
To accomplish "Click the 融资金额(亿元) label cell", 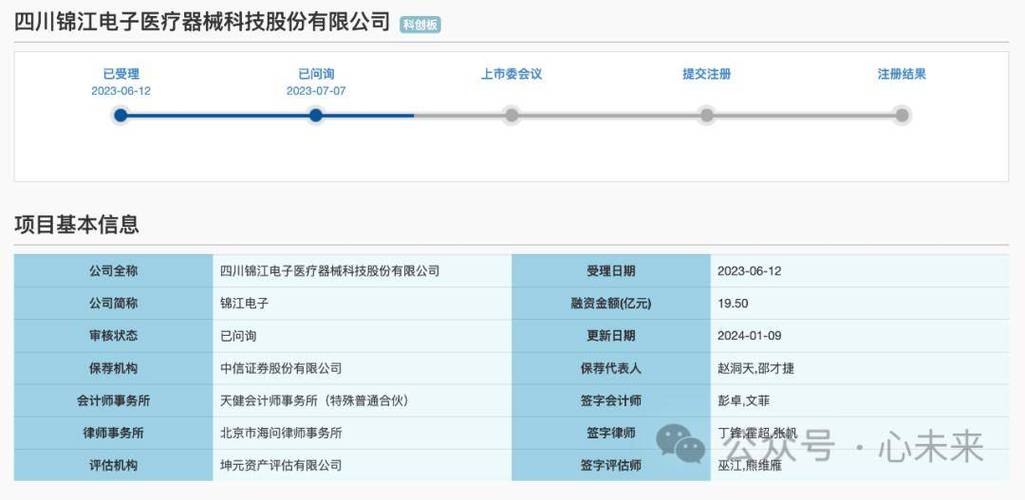I will (611, 303).
